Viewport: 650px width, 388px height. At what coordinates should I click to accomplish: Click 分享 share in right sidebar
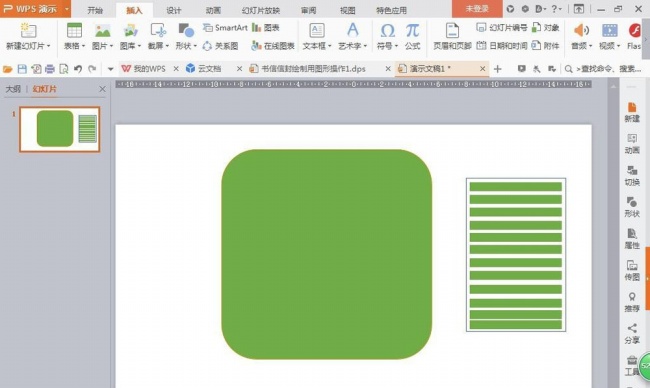click(632, 333)
